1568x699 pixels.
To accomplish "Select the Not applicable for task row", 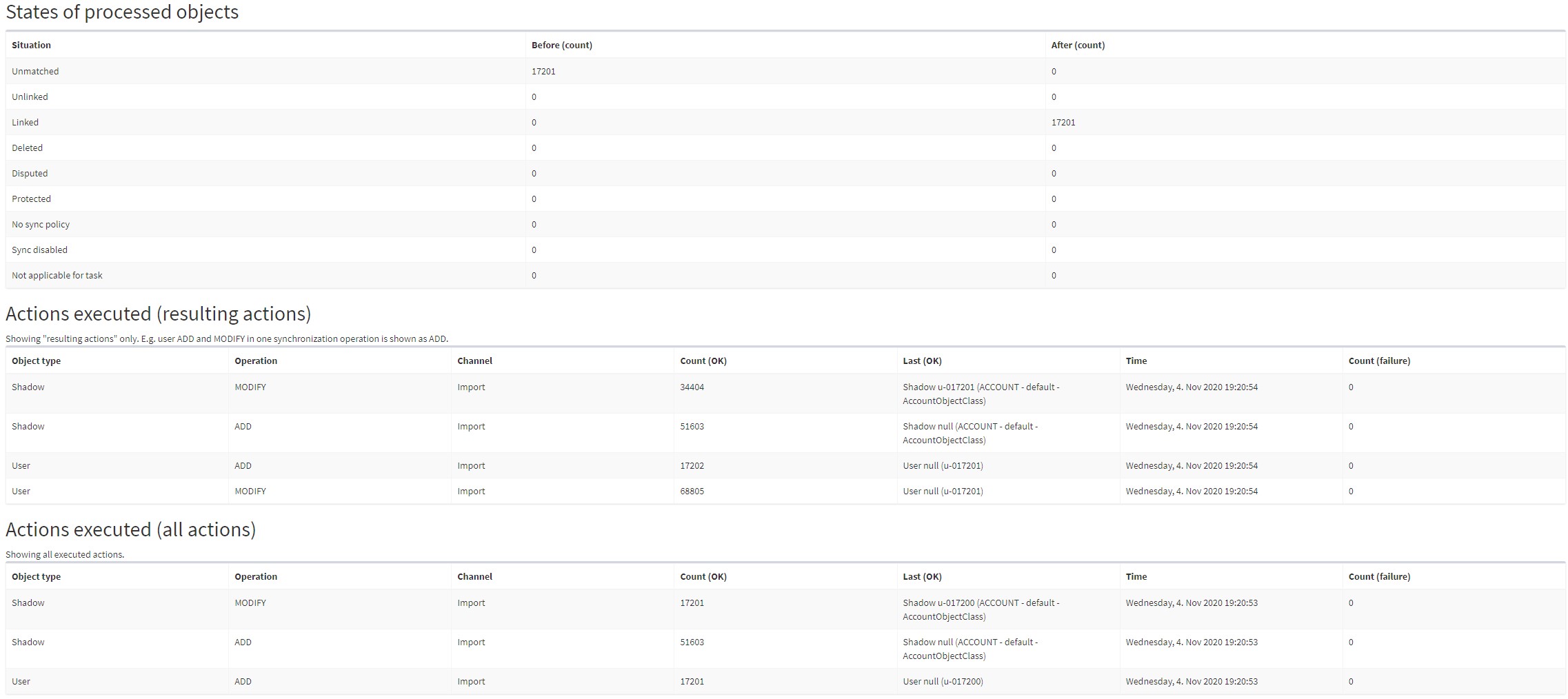I will [57, 276].
